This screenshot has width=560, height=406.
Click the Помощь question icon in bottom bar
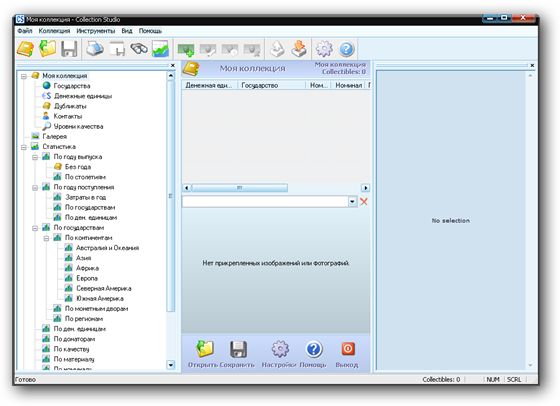pyautogui.click(x=314, y=349)
